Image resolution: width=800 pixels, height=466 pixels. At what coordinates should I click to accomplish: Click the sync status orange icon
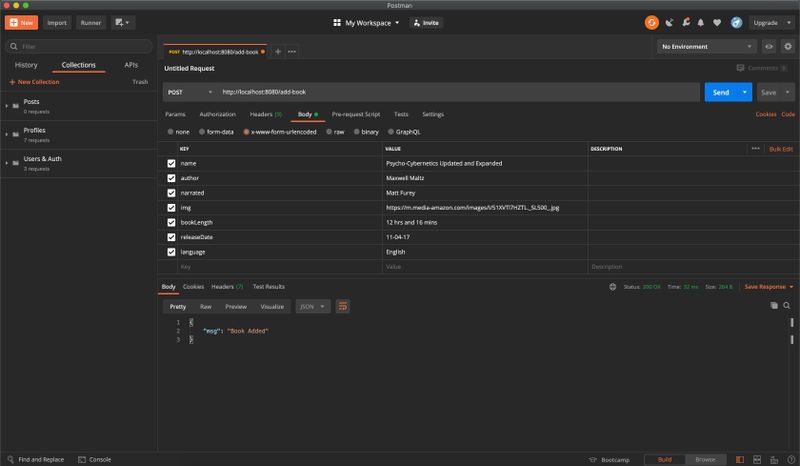tap(652, 22)
